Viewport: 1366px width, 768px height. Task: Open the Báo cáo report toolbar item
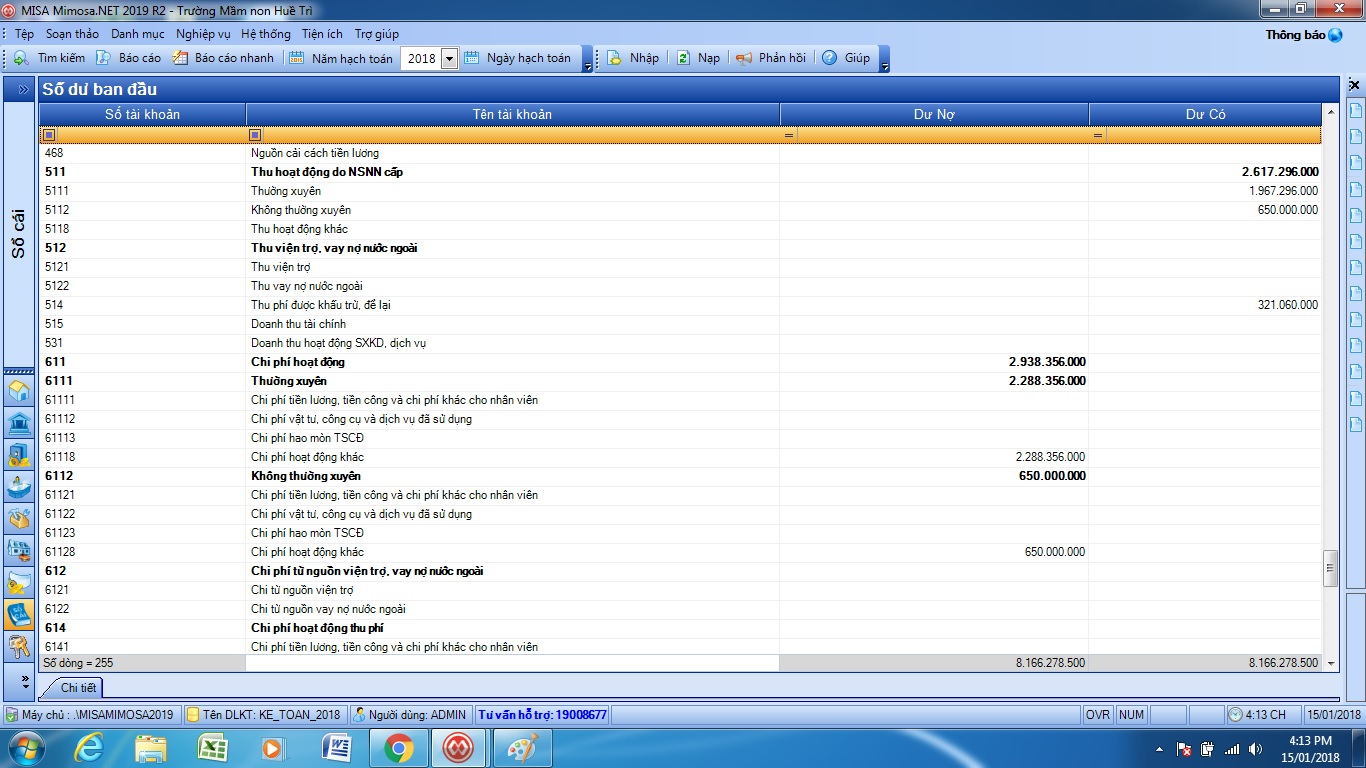pyautogui.click(x=128, y=58)
